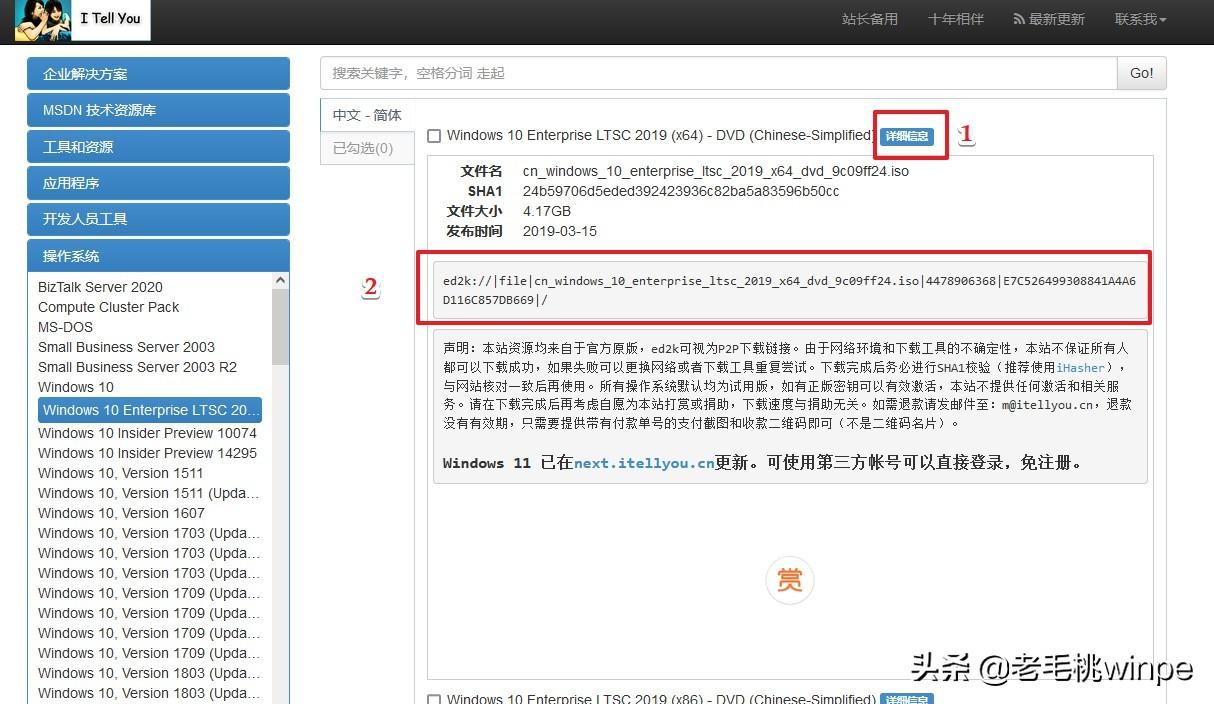1214x704 pixels.
Task: Select Windows 10 Insider Preview 10074
Action: [147, 433]
